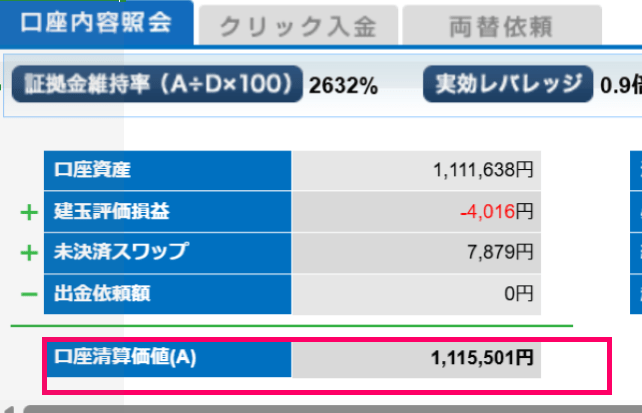Click the green minus beside 出金依頼額

pos(28,295)
